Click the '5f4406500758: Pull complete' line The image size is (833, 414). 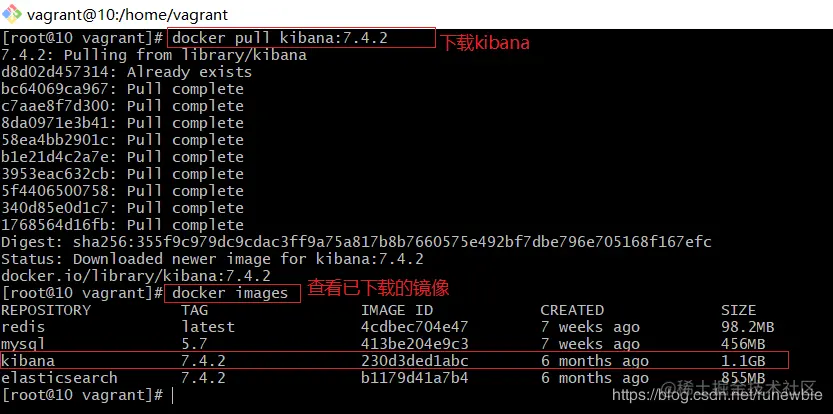pyautogui.click(x=122, y=191)
